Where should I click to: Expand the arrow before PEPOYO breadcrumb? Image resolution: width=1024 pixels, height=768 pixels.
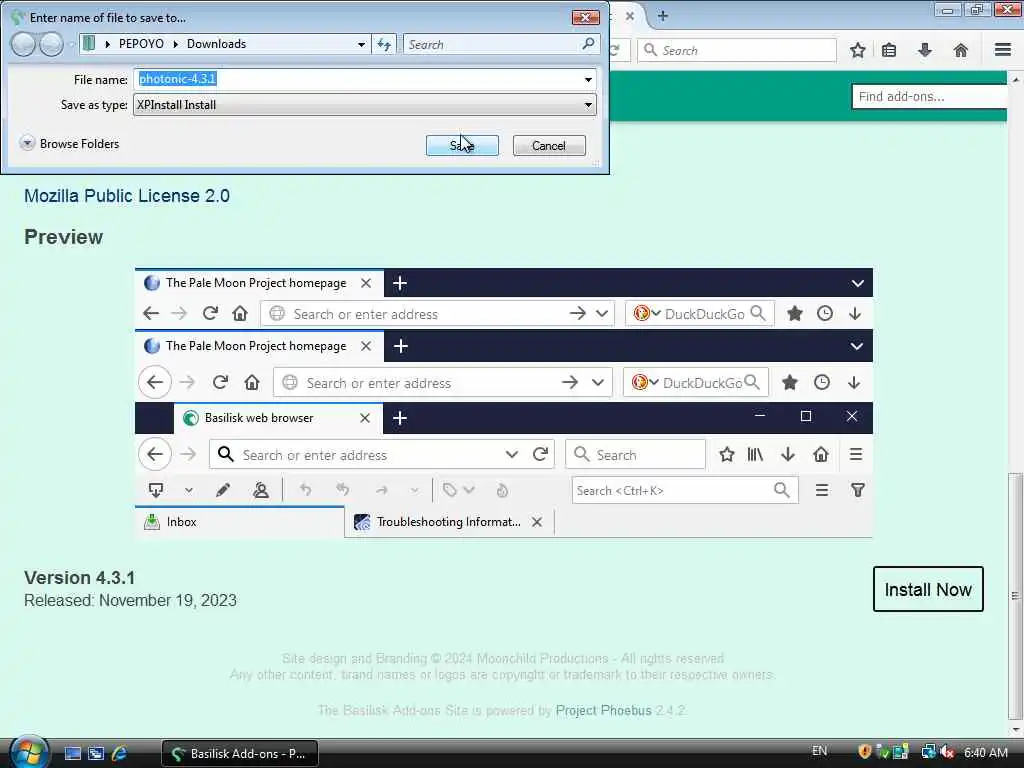pyautogui.click(x=107, y=44)
